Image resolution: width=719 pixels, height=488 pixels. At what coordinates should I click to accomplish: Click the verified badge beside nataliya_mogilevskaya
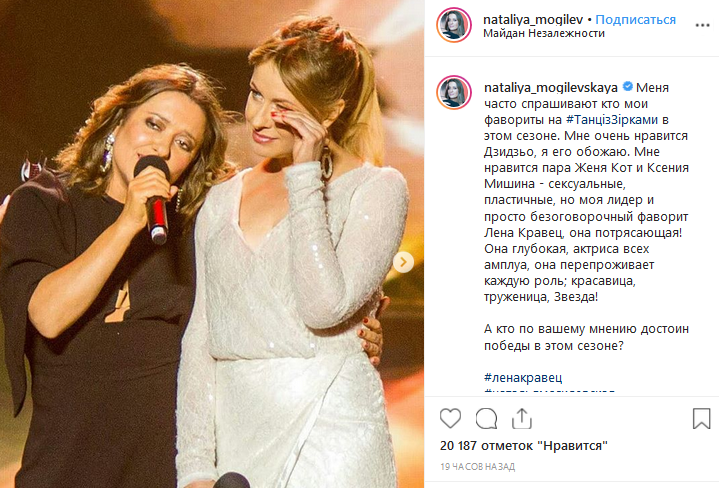[x=627, y=86]
